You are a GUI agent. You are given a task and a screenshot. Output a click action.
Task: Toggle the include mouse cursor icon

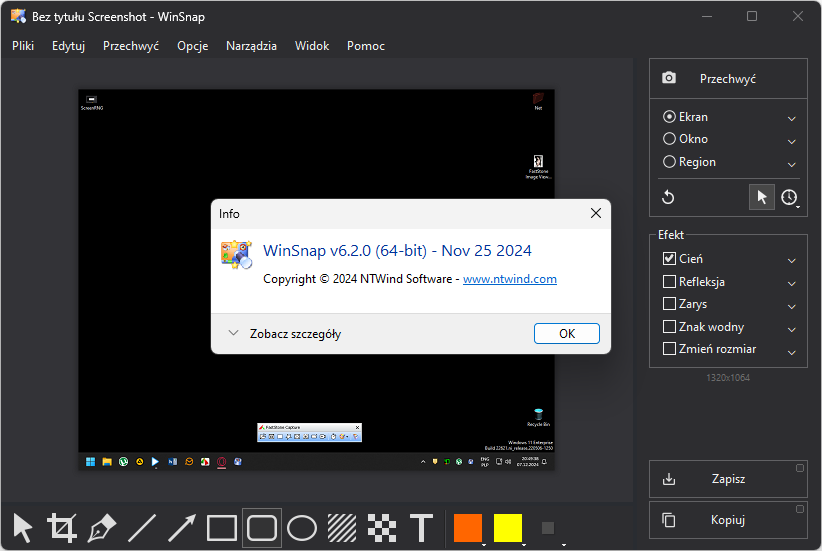click(762, 197)
